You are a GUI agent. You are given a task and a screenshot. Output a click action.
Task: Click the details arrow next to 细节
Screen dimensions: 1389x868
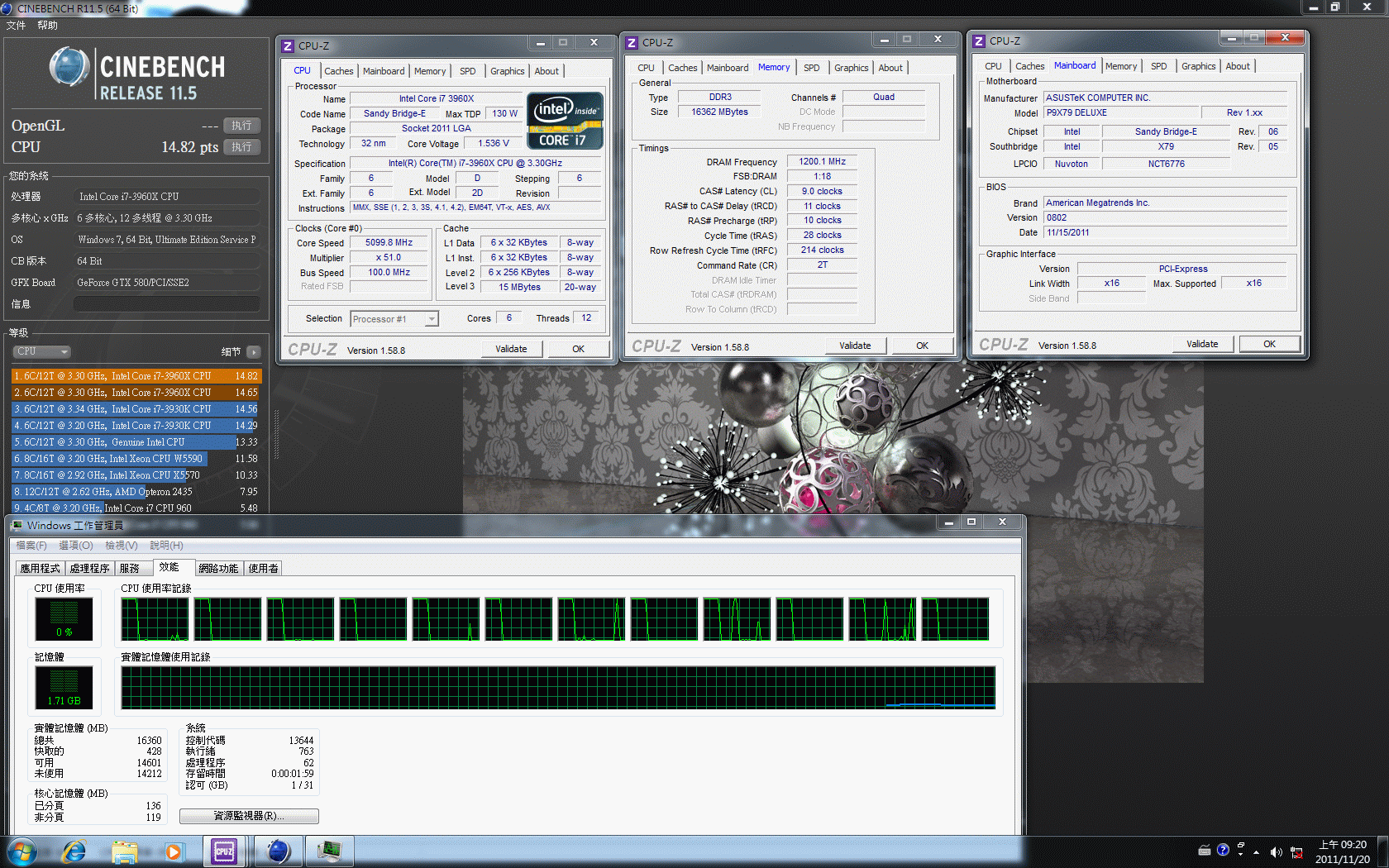(254, 352)
